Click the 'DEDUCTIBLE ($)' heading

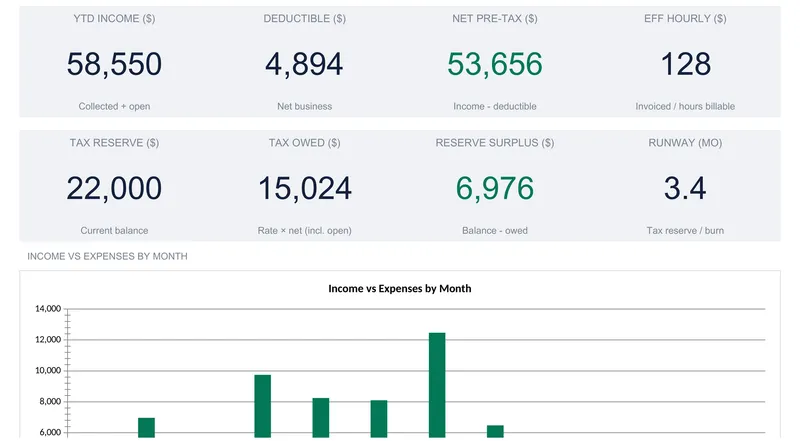(x=305, y=19)
